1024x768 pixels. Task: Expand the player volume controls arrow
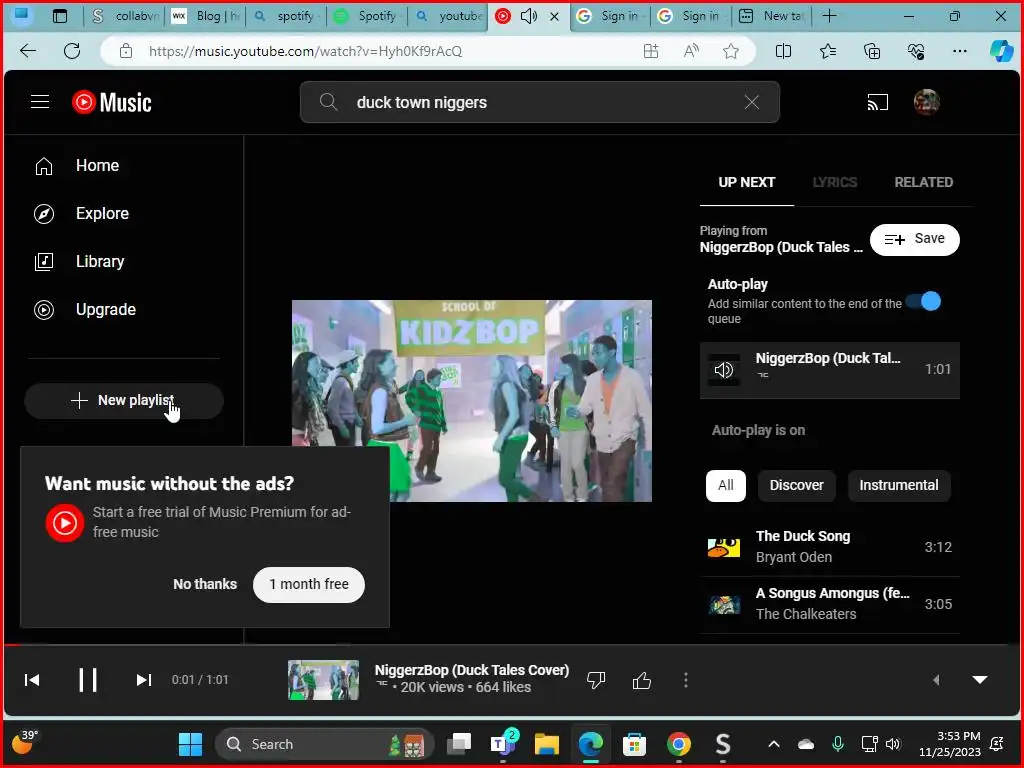click(936, 680)
